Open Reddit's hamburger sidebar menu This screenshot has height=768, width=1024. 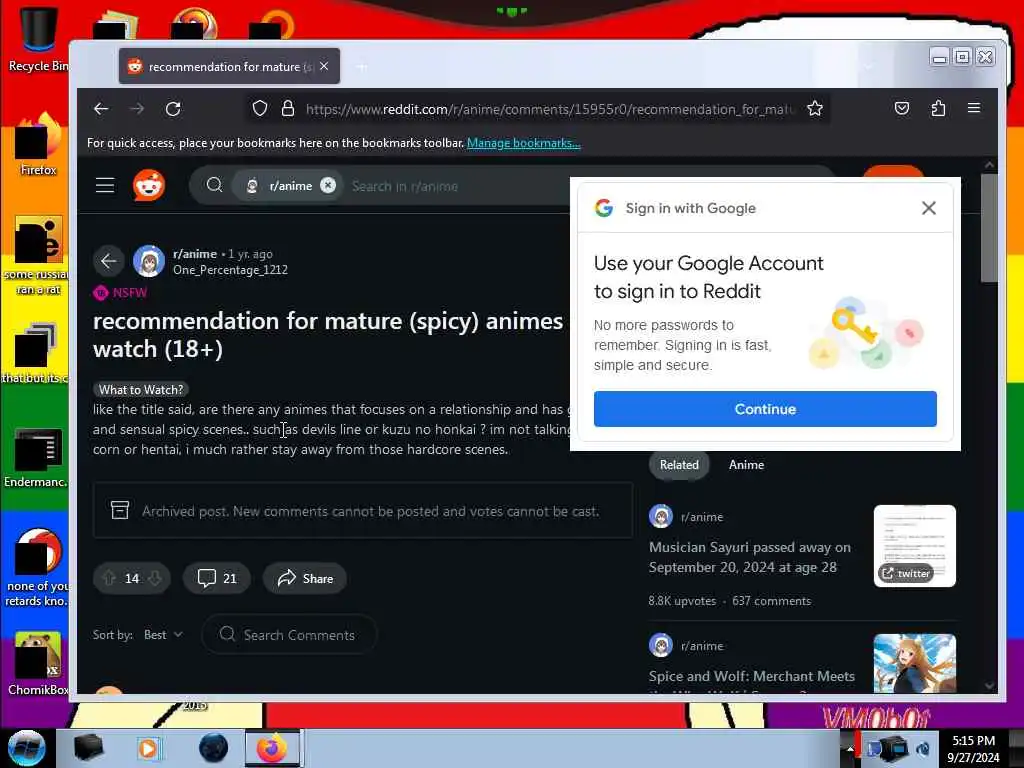click(104, 185)
